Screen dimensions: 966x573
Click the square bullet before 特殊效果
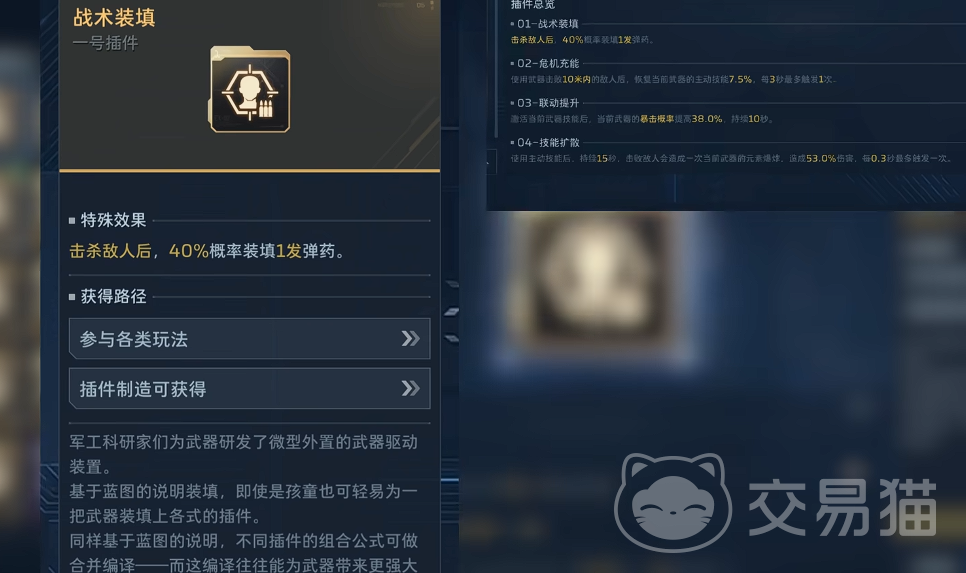[72, 221]
